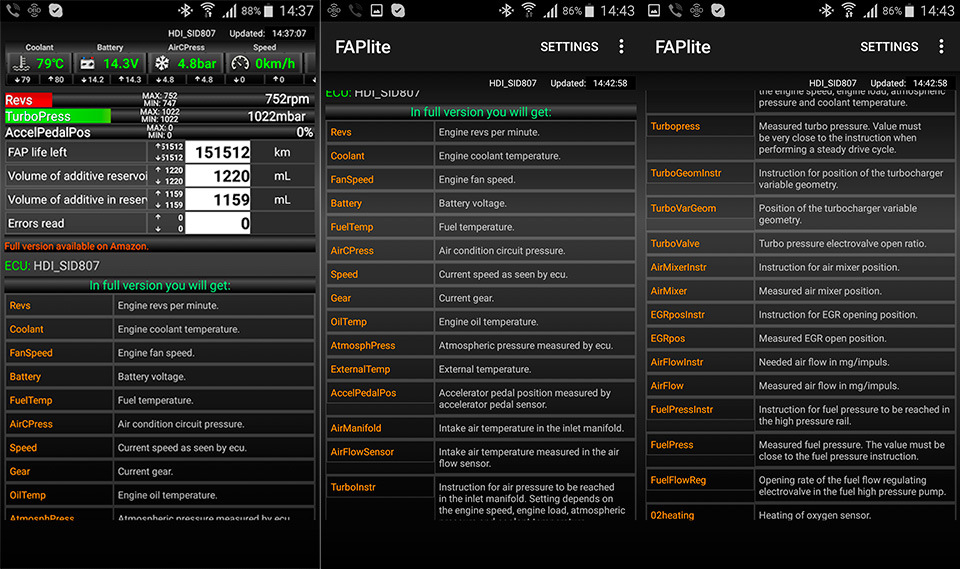Tap the 'FAP life left' label
Viewport: 960px width, 569px height.
coord(37,152)
